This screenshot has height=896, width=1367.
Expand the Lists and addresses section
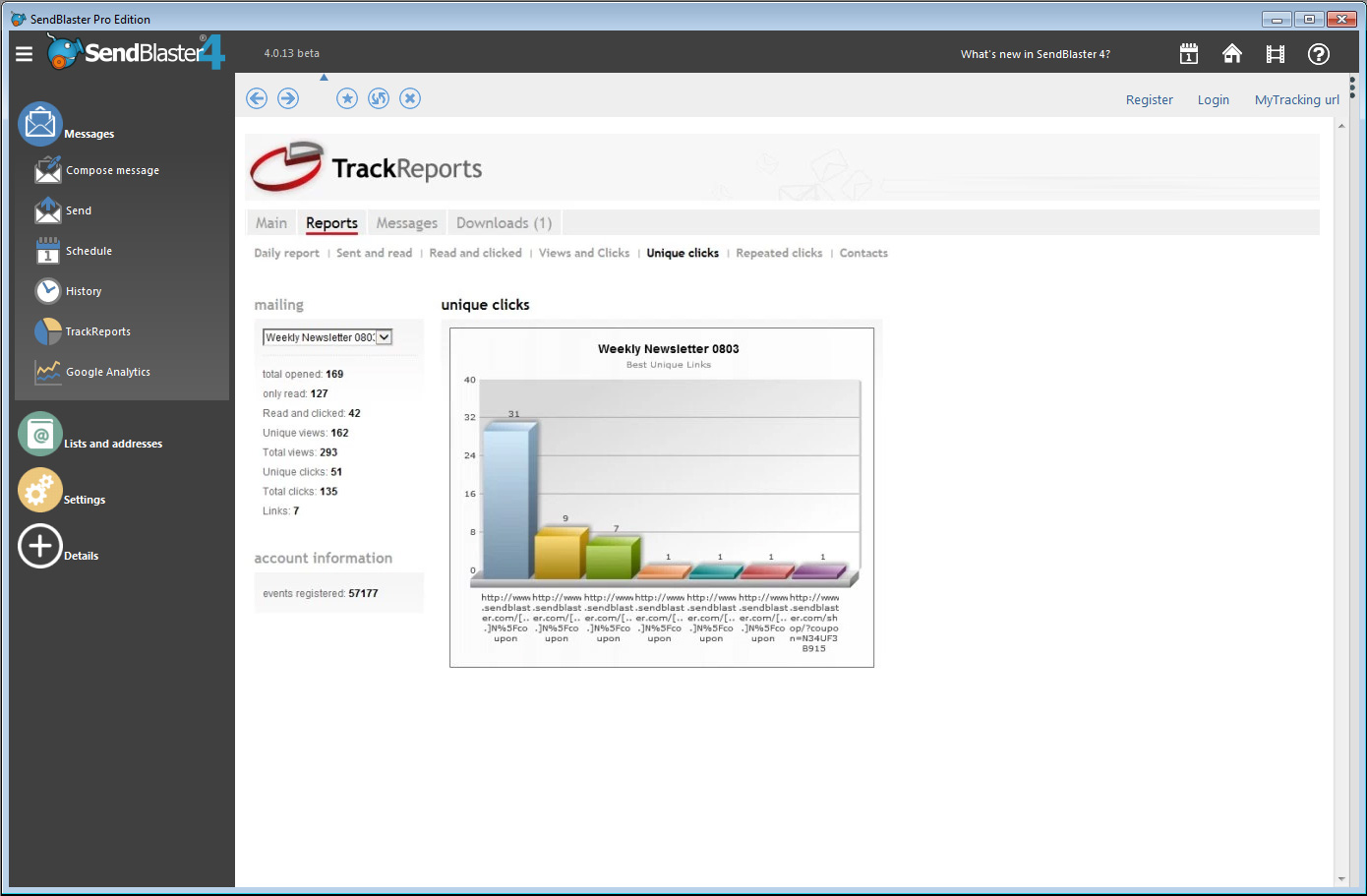(x=41, y=435)
